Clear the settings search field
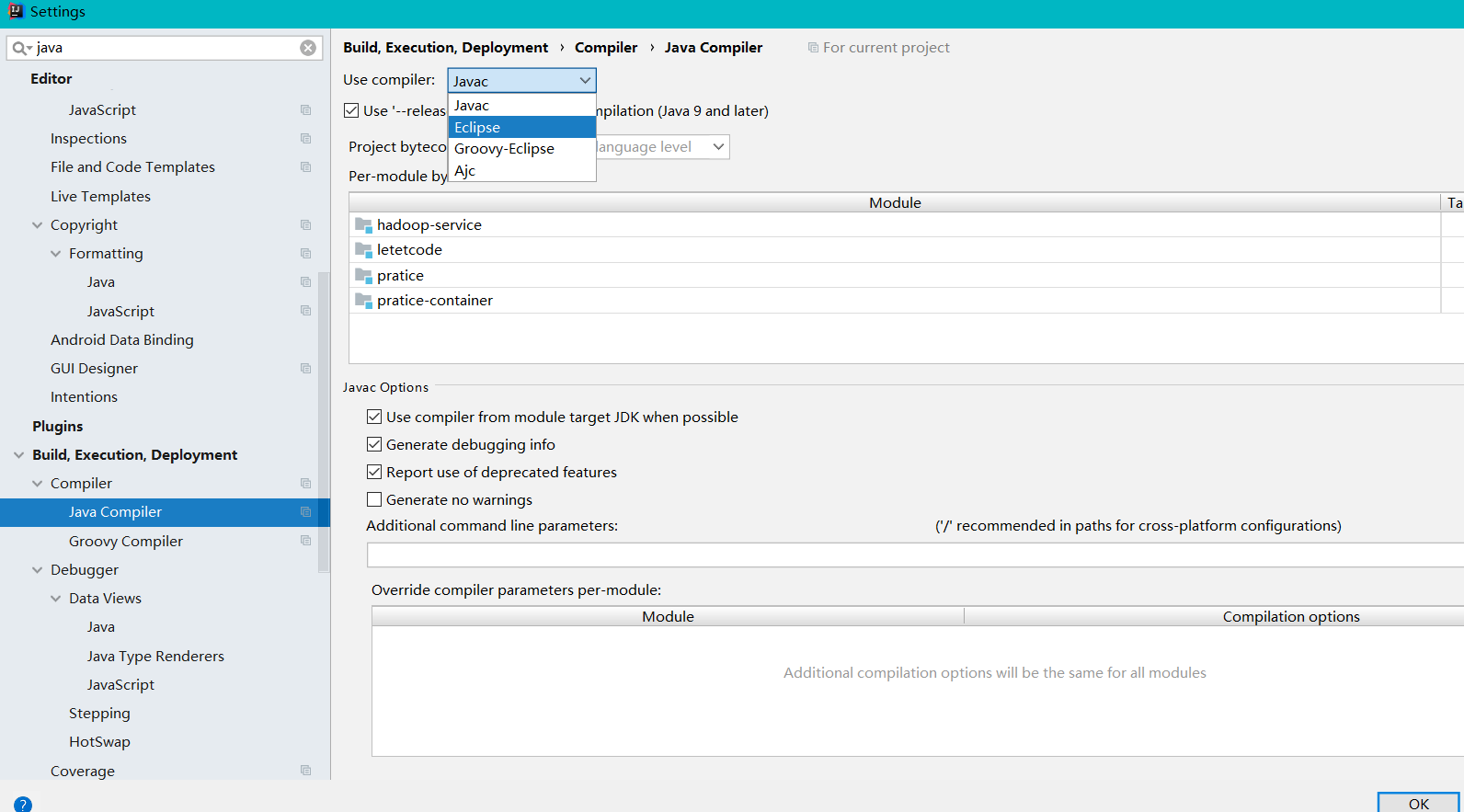The width and height of the screenshot is (1464, 812). (x=308, y=48)
